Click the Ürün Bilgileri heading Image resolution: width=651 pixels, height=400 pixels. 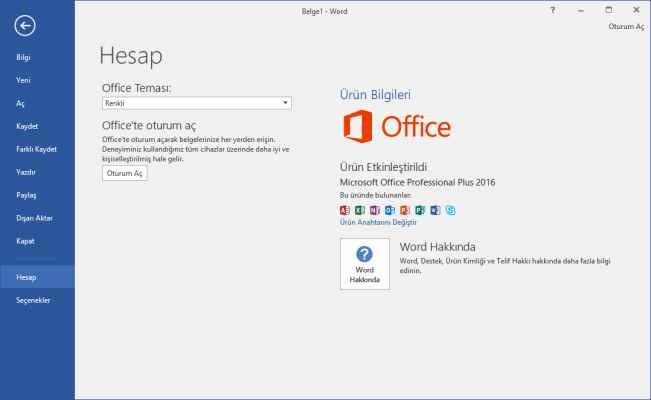point(375,94)
